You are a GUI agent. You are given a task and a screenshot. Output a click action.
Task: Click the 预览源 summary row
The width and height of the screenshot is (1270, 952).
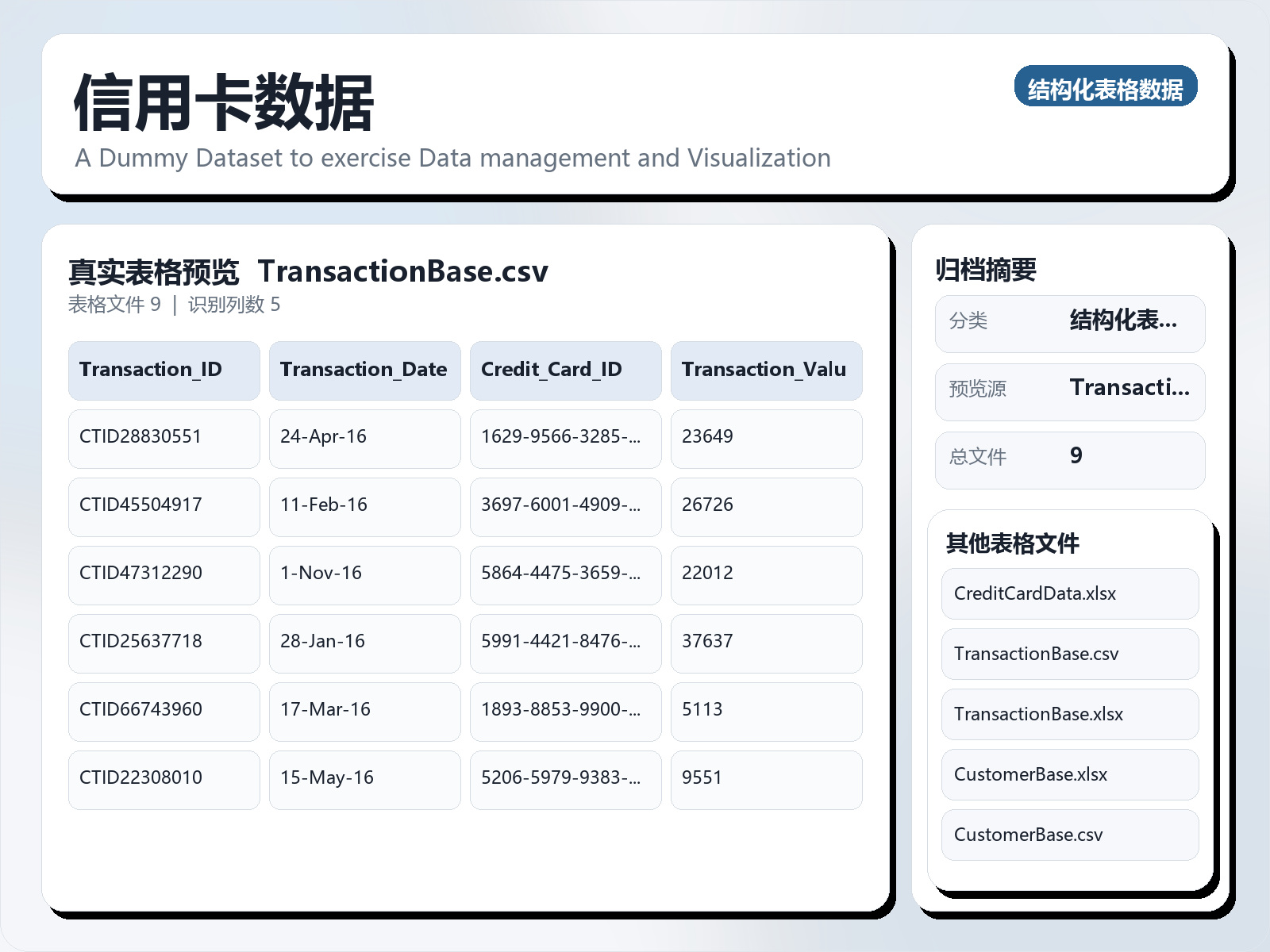(x=1069, y=391)
